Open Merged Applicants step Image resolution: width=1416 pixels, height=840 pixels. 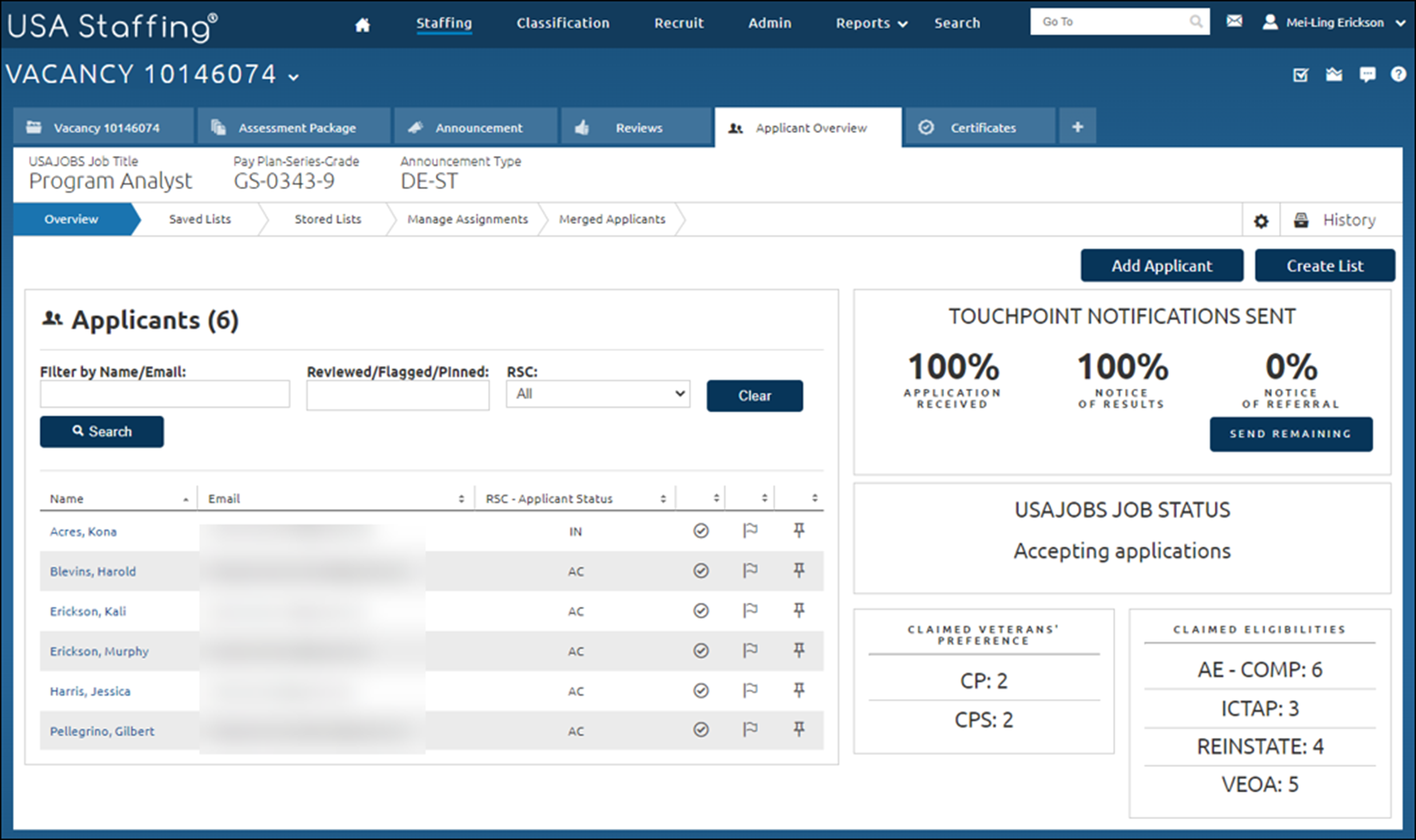pyautogui.click(x=612, y=219)
